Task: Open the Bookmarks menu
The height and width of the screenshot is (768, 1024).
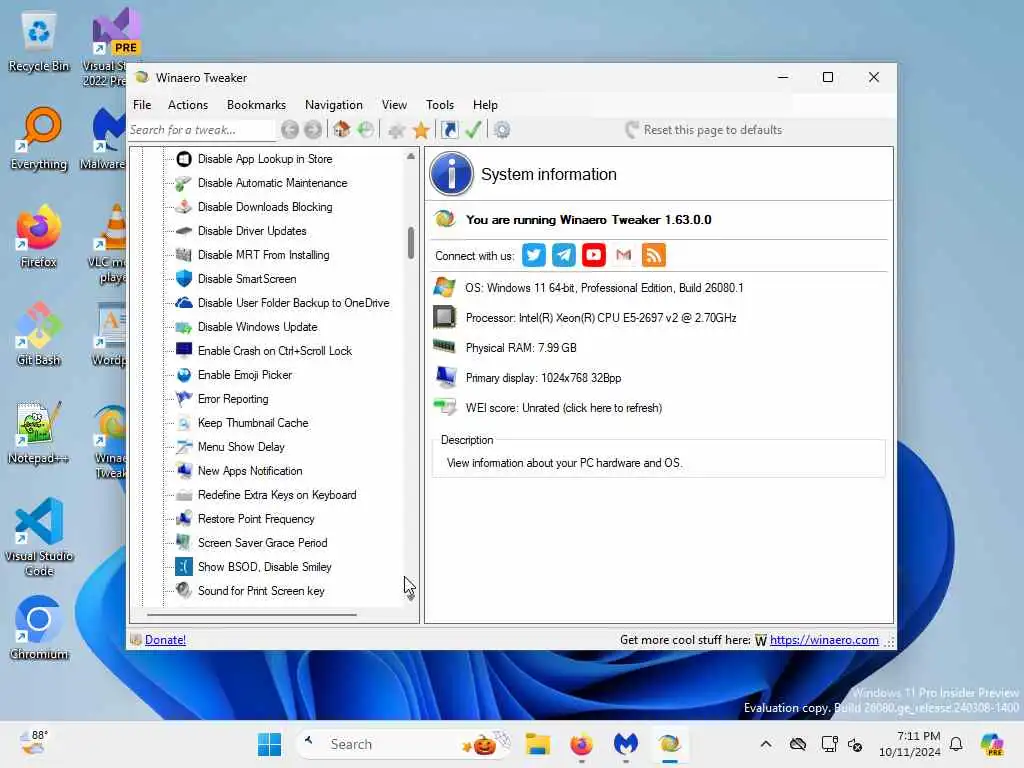Action: click(256, 104)
